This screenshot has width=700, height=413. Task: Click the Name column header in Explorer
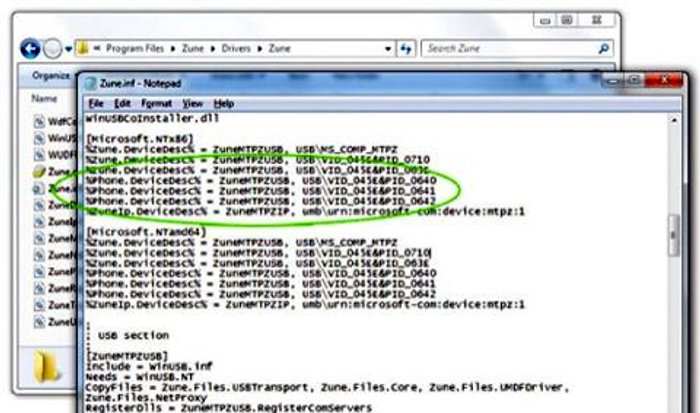tap(44, 98)
